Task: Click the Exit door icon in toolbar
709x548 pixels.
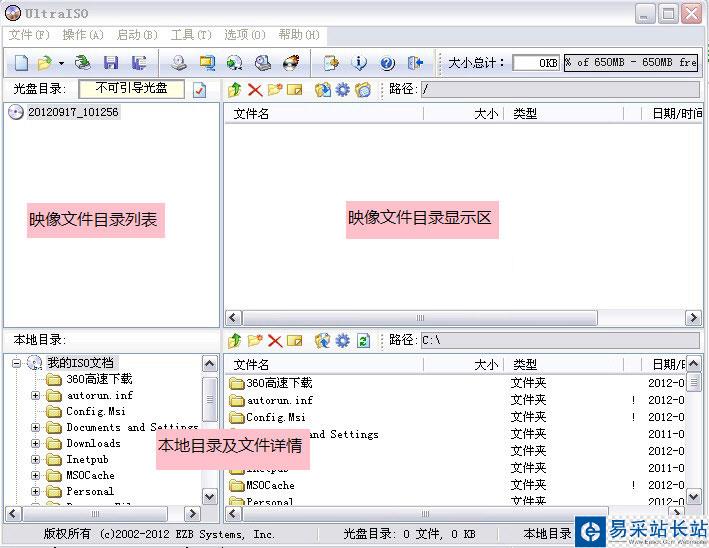Action: (x=415, y=63)
